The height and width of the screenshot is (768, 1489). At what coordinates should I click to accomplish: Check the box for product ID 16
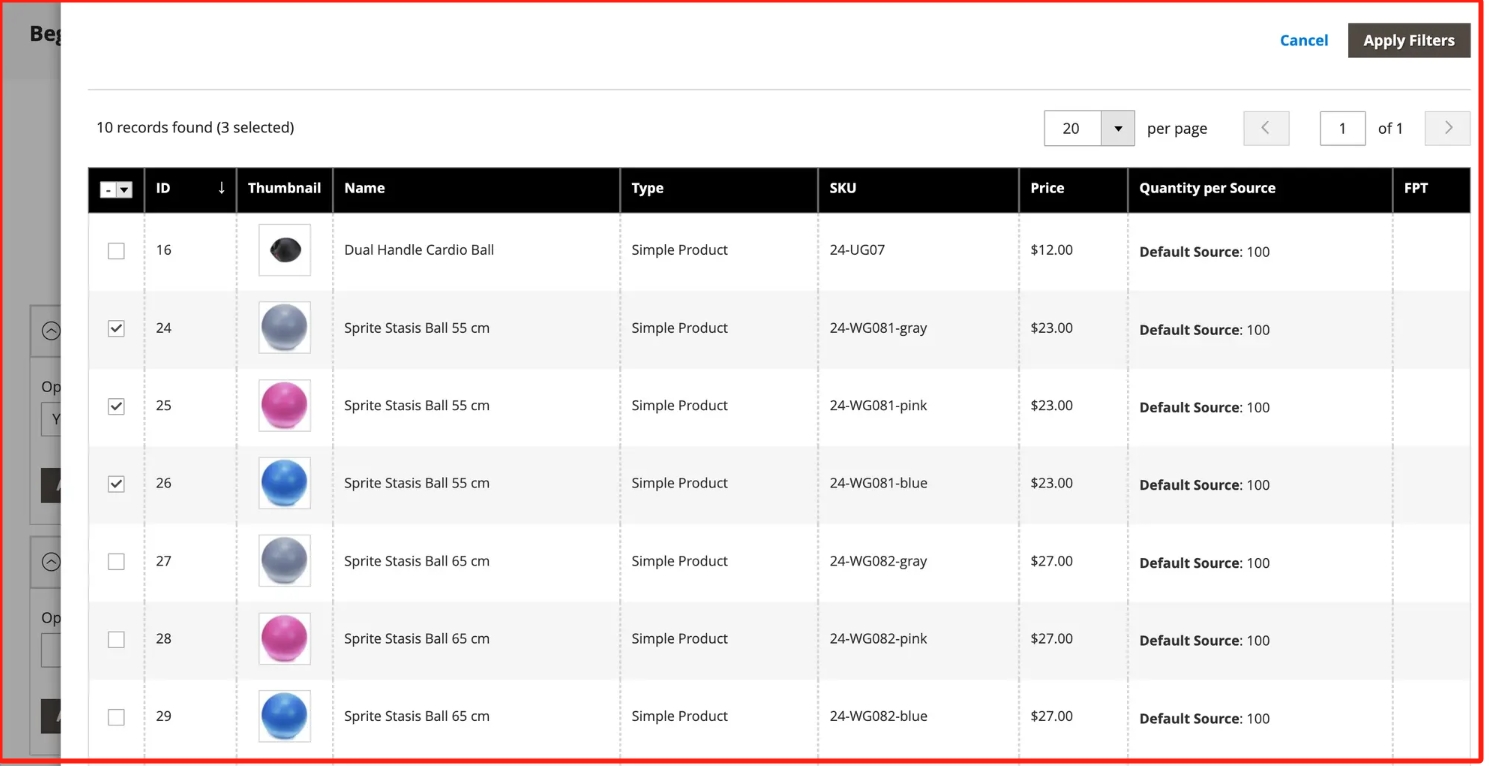click(116, 251)
